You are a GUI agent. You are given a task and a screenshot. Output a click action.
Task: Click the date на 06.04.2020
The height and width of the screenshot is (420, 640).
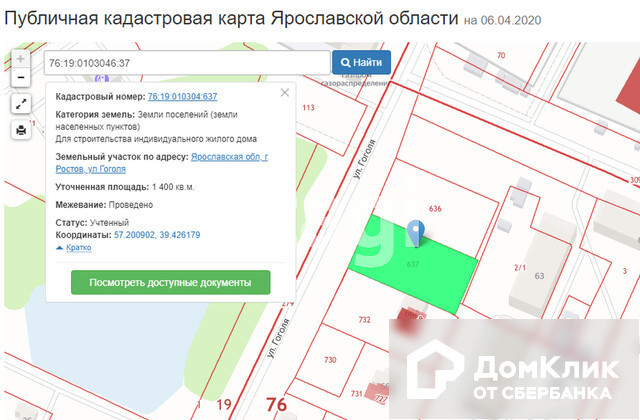pyautogui.click(x=502, y=20)
